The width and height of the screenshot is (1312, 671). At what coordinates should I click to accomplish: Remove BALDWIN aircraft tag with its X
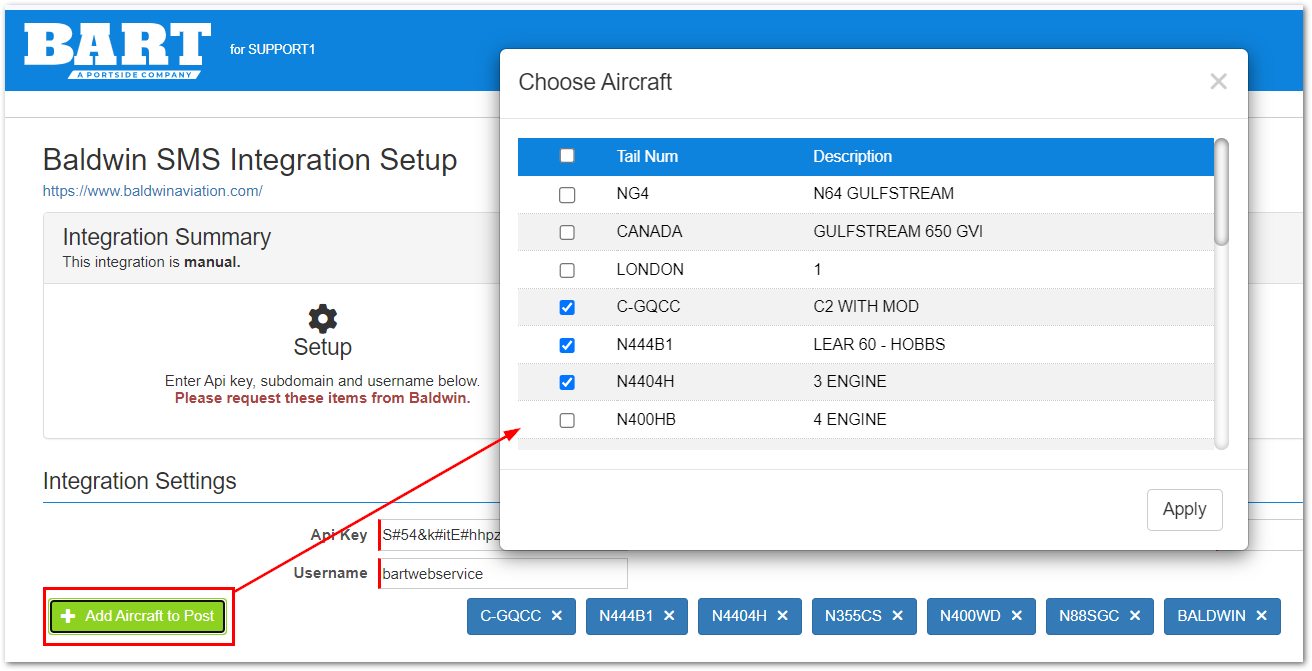1262,616
